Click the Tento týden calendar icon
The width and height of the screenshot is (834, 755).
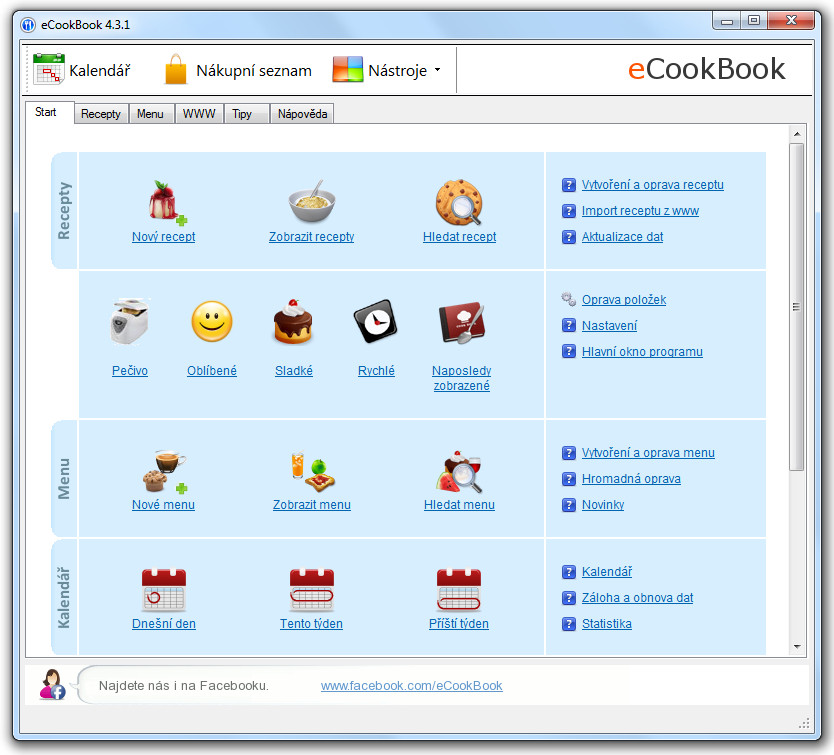[x=312, y=590]
